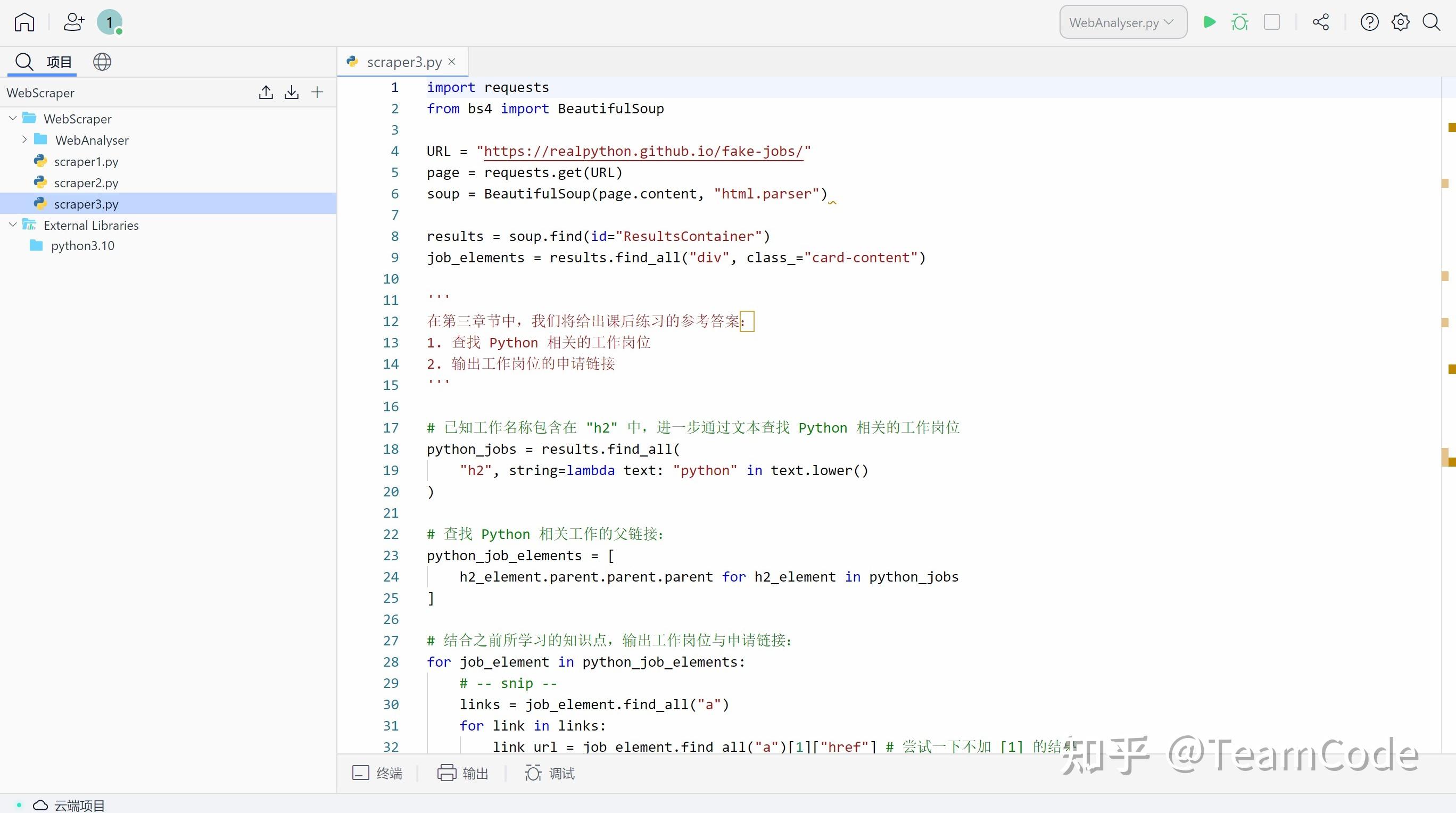Open the WebAnalyser.py run configuration dropdown
The height and width of the screenshot is (813, 1456).
pyautogui.click(x=1122, y=22)
